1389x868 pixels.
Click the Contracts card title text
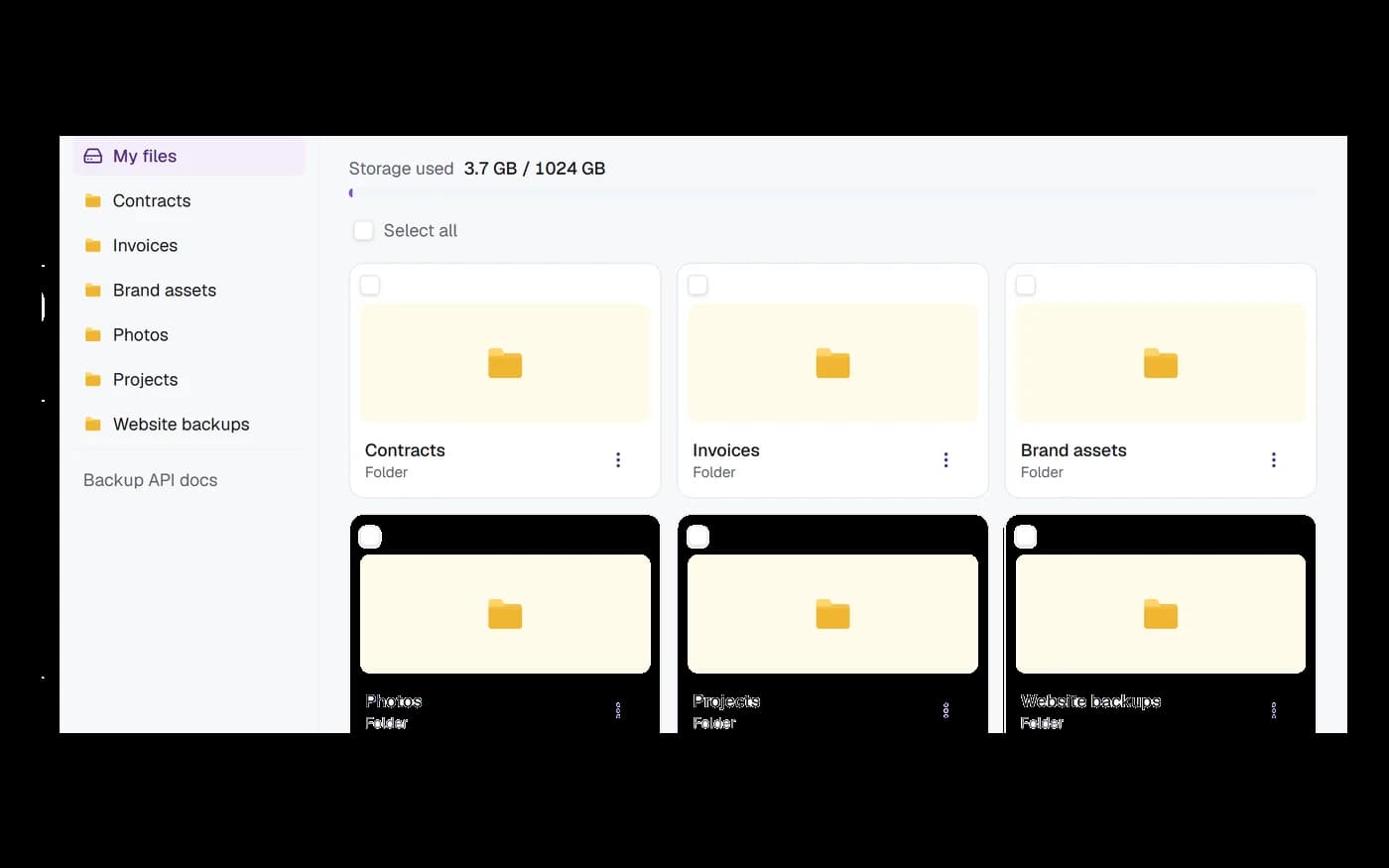(x=405, y=450)
